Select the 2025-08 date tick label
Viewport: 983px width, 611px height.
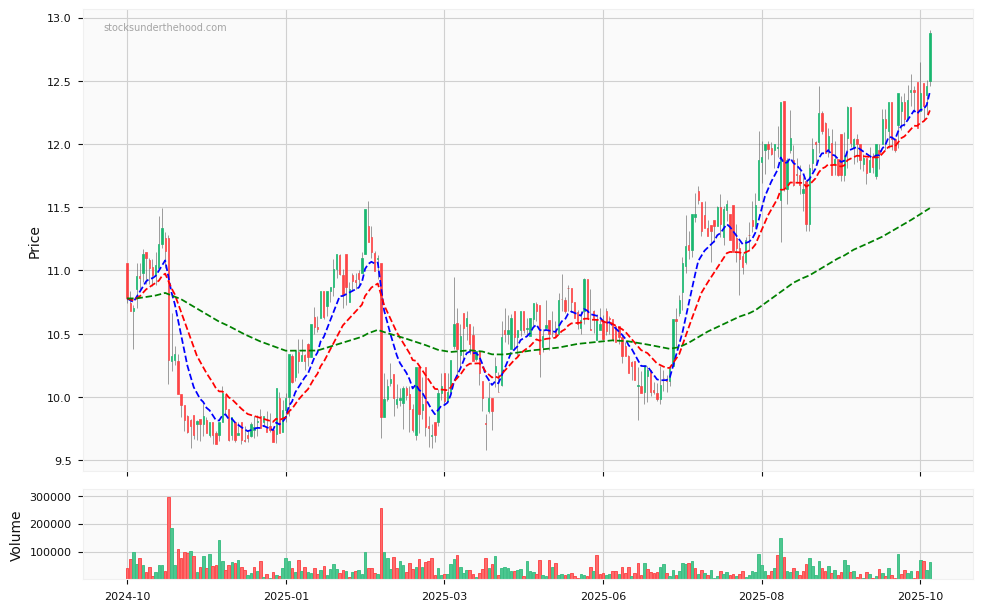point(761,596)
